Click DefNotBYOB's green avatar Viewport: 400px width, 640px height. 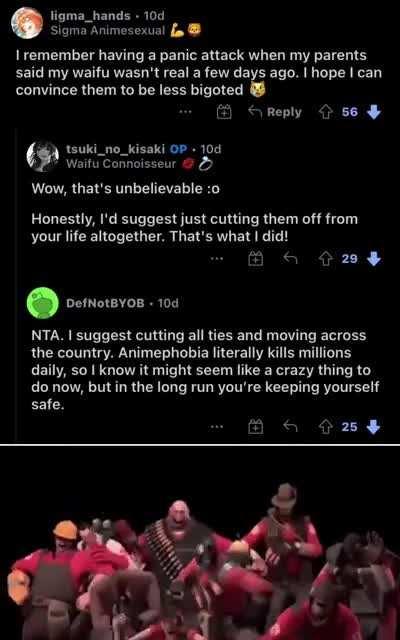pyautogui.click(x=42, y=303)
